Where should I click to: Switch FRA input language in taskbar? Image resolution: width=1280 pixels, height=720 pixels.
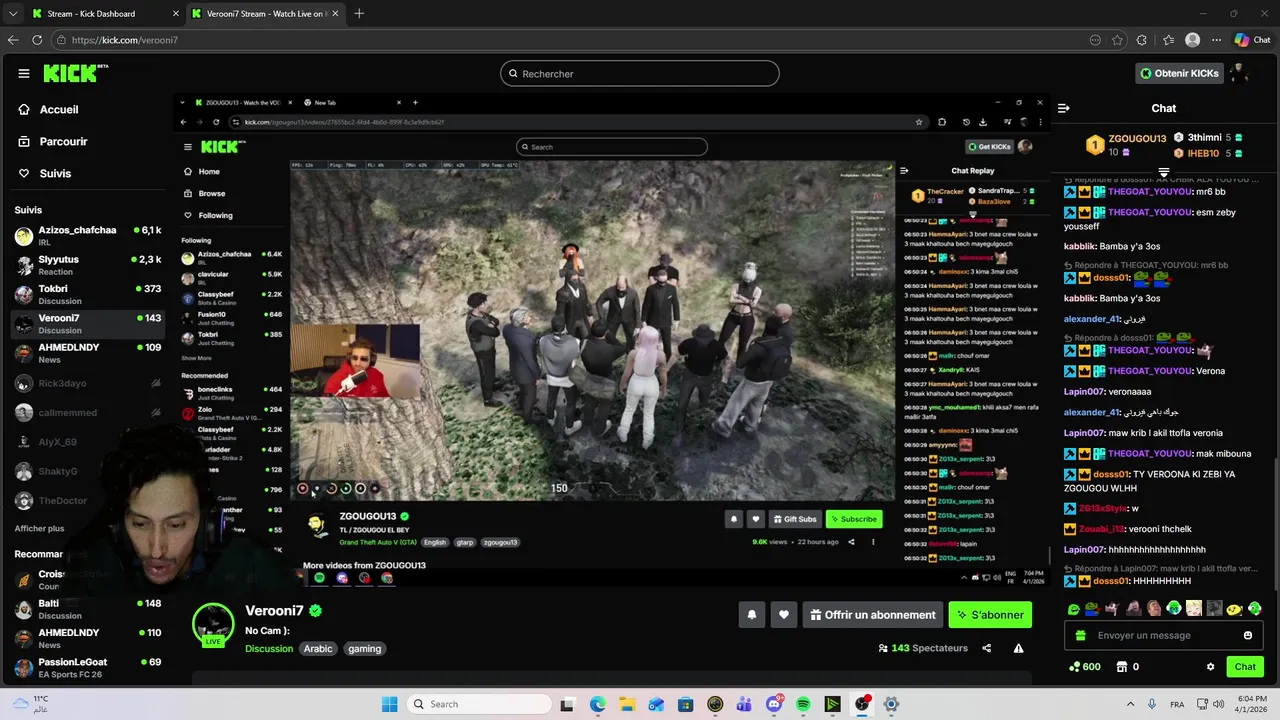point(1177,704)
